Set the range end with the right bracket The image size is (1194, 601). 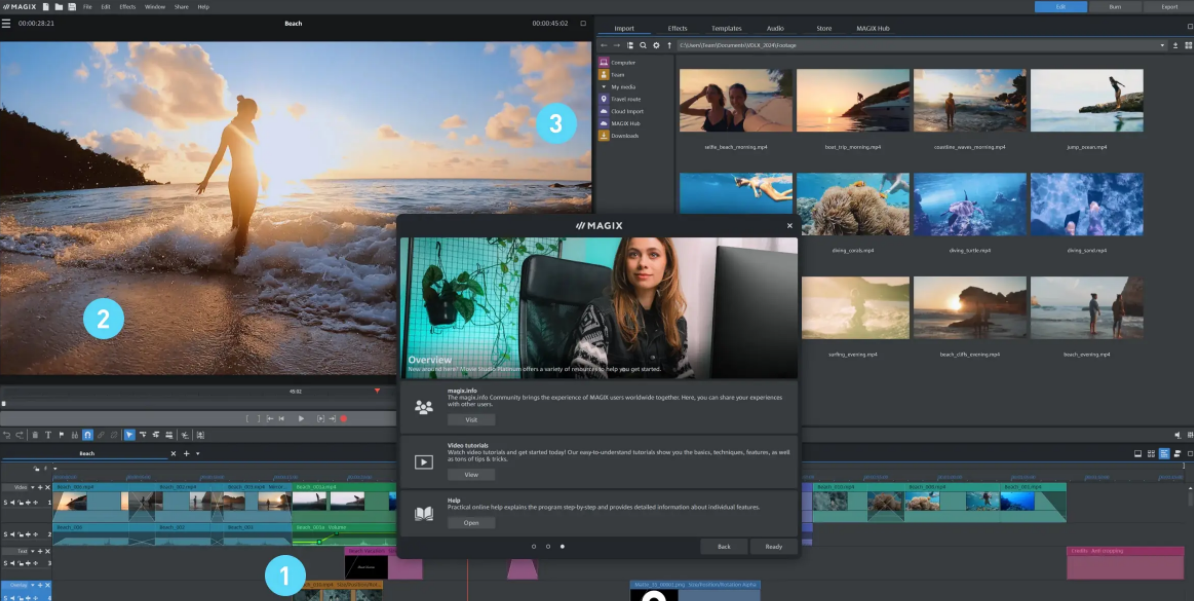click(x=258, y=418)
